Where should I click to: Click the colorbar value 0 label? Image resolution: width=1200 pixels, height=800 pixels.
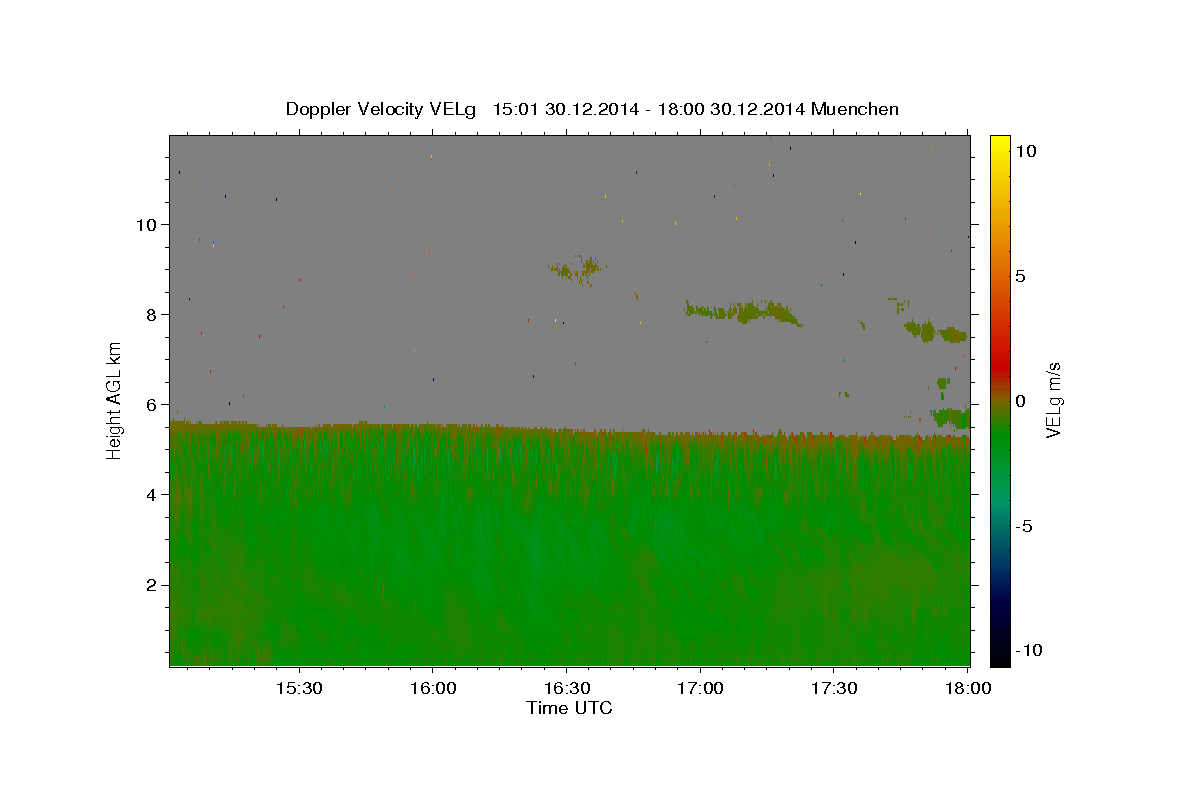pos(1020,401)
